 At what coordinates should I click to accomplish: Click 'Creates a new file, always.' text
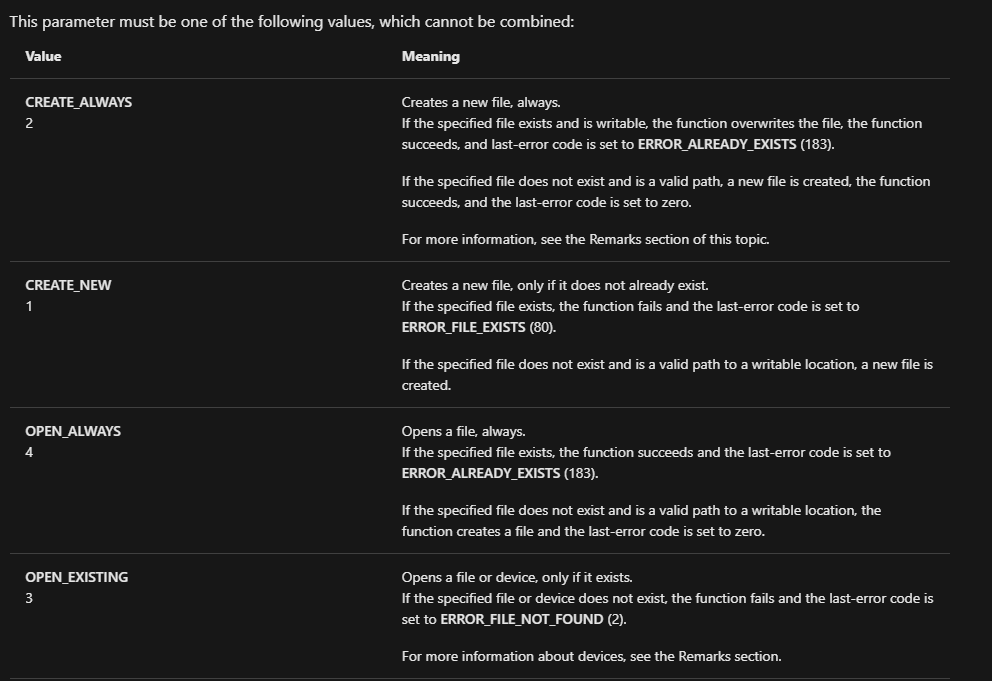[481, 103]
